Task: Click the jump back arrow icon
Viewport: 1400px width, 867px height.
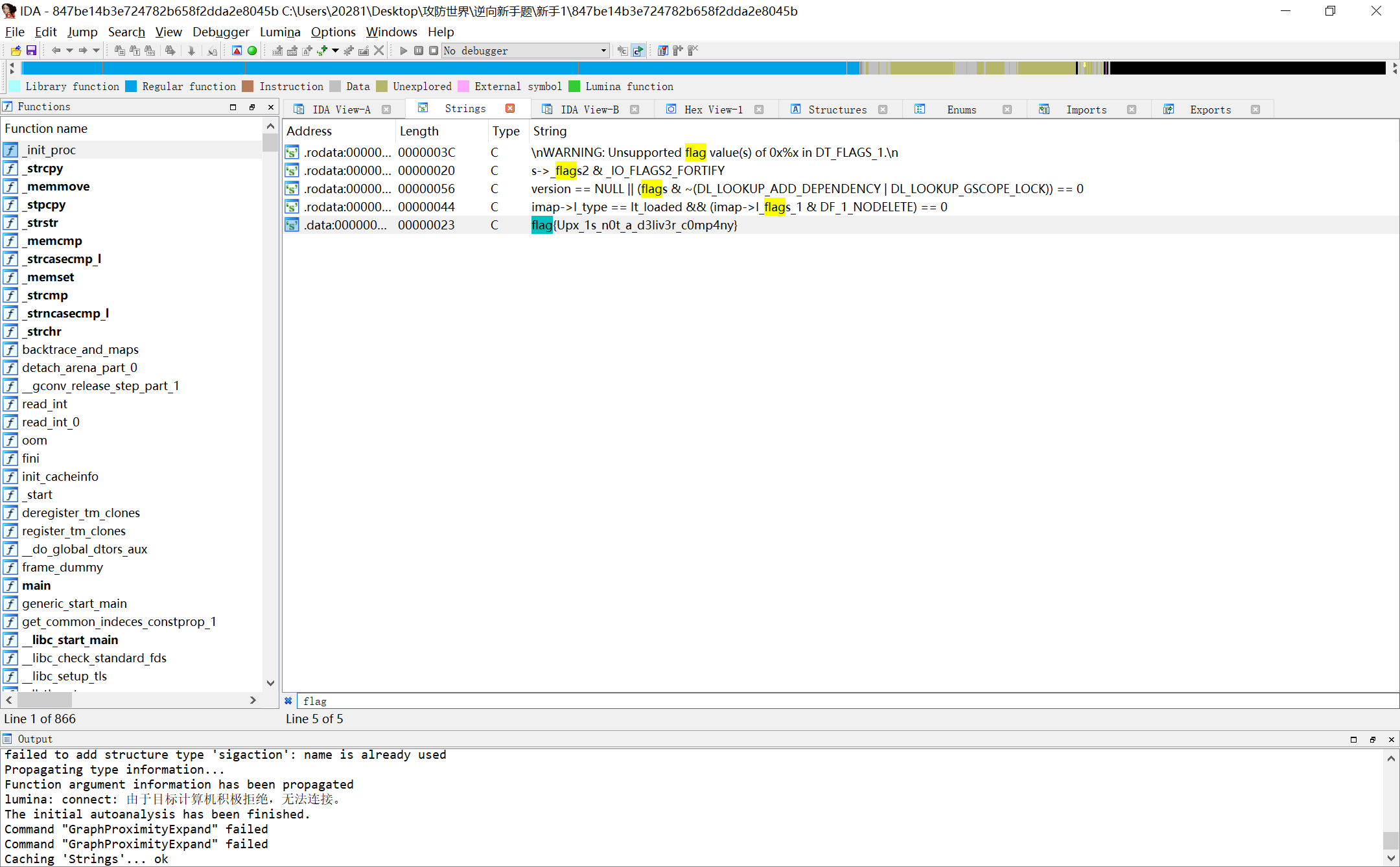Action: tap(56, 51)
